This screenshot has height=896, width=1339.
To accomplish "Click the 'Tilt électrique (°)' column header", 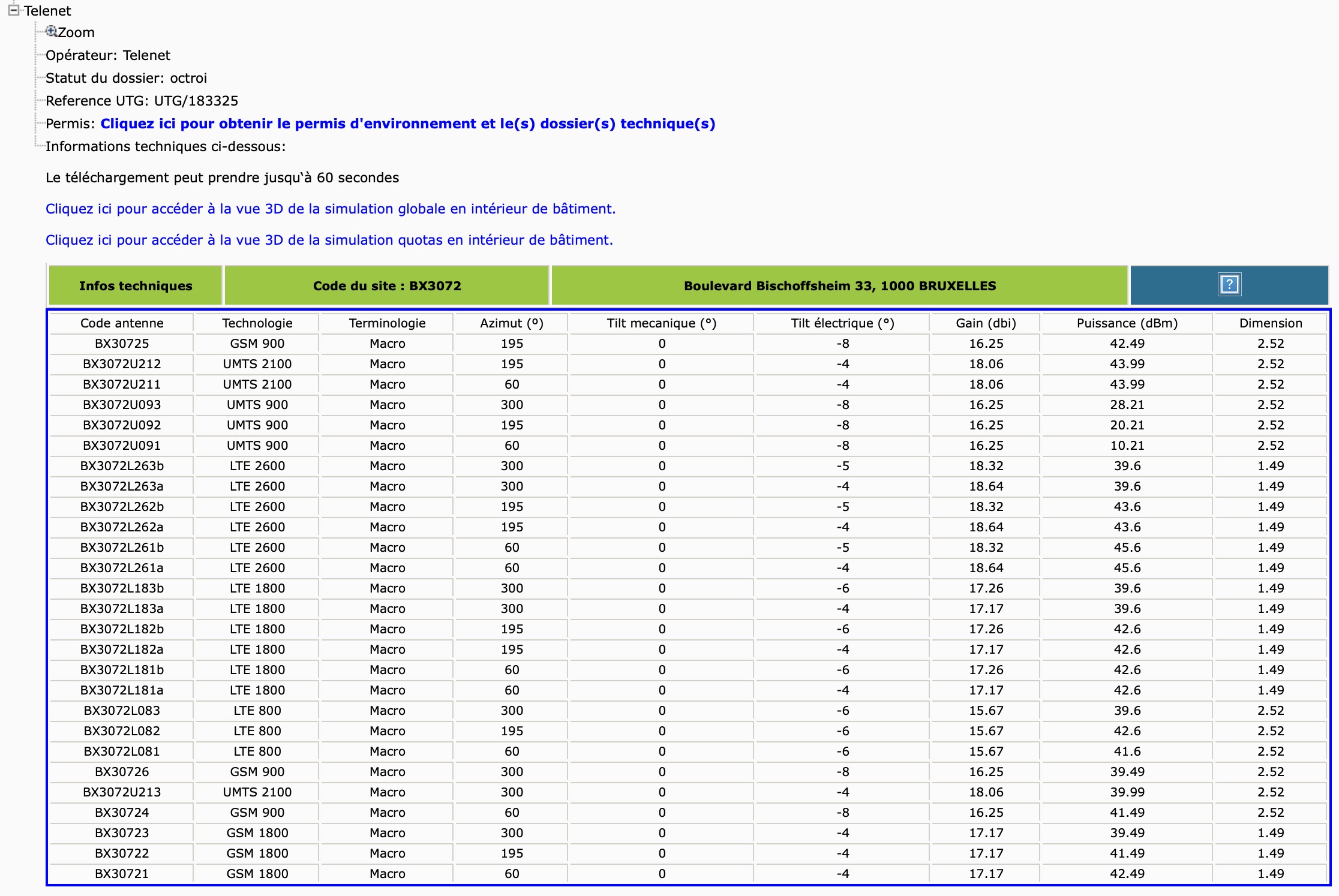I will point(843,323).
